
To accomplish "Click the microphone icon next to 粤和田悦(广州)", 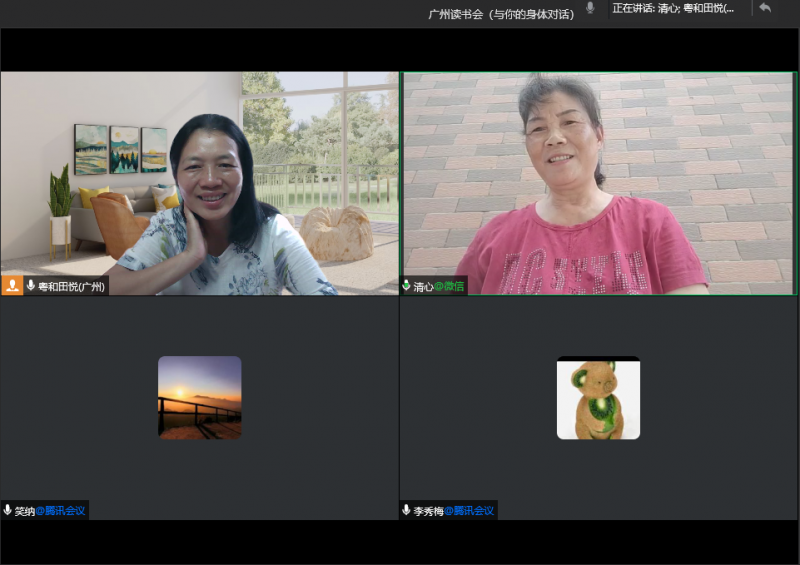I will 31,286.
